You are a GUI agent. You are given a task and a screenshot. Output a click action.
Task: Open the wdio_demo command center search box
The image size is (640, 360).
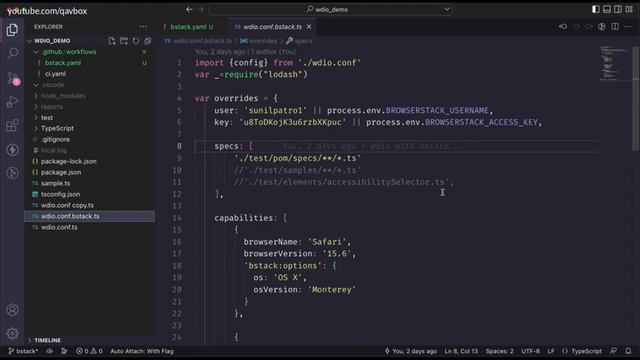[331, 9]
